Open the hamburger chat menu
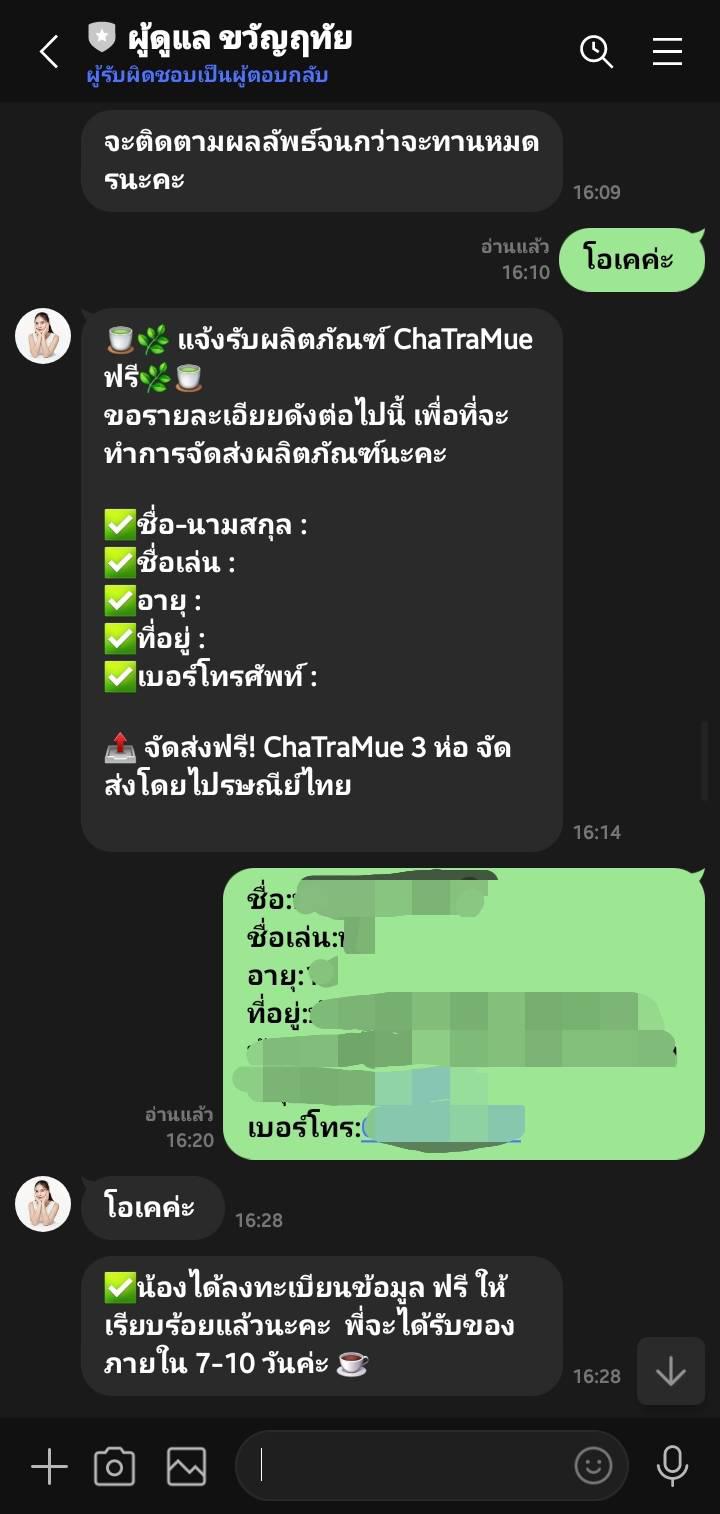Viewport: 720px width, 1514px height. pos(668,51)
